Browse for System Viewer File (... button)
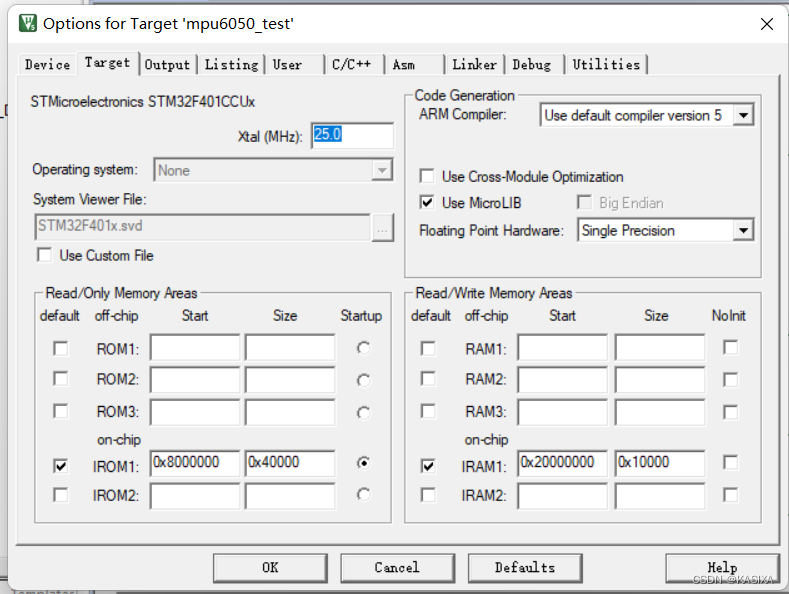 coord(382,228)
